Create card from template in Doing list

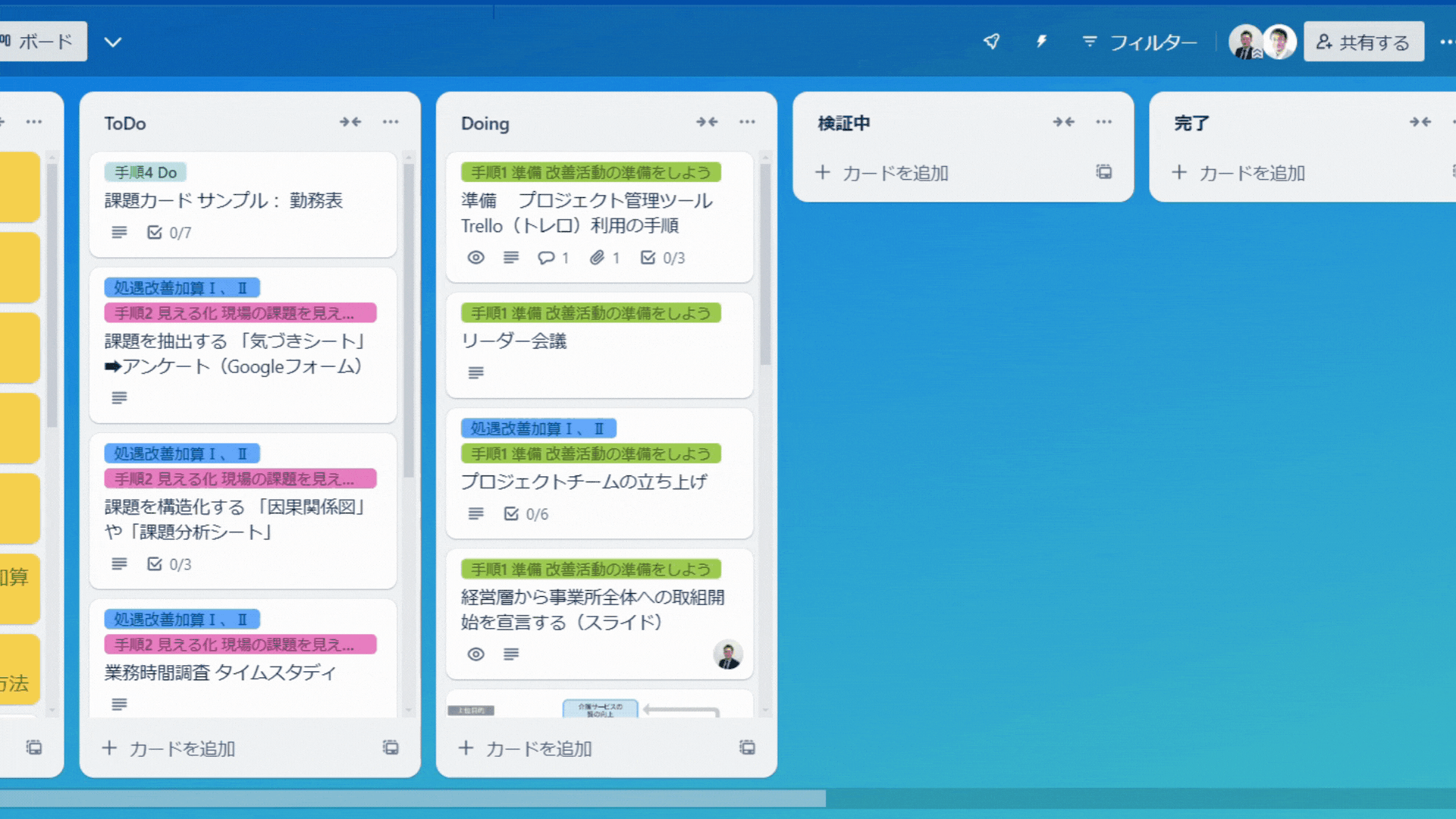pos(747,748)
